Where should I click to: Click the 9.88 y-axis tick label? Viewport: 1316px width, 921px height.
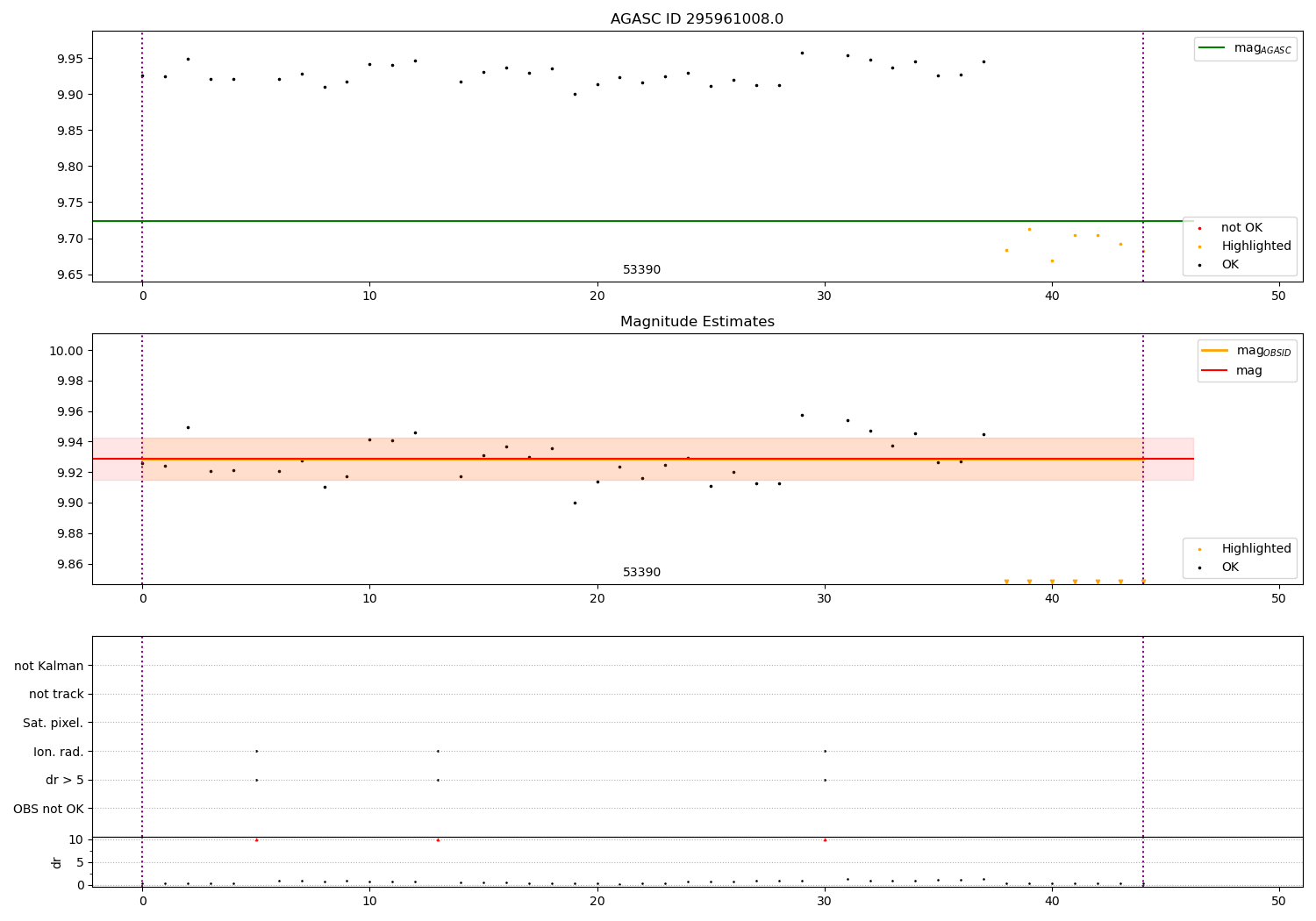(70, 533)
